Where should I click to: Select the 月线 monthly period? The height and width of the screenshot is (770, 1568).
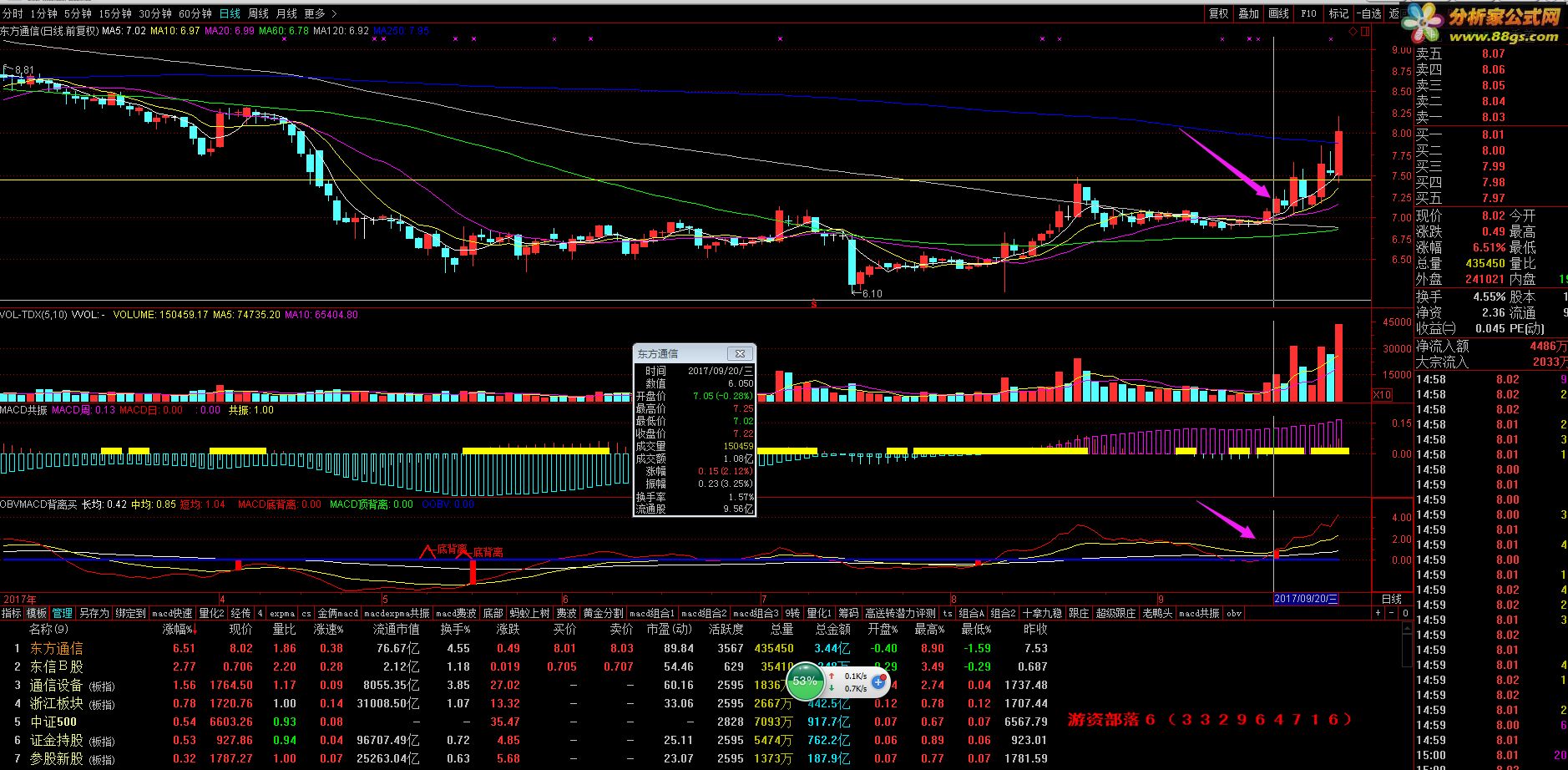pyautogui.click(x=286, y=13)
